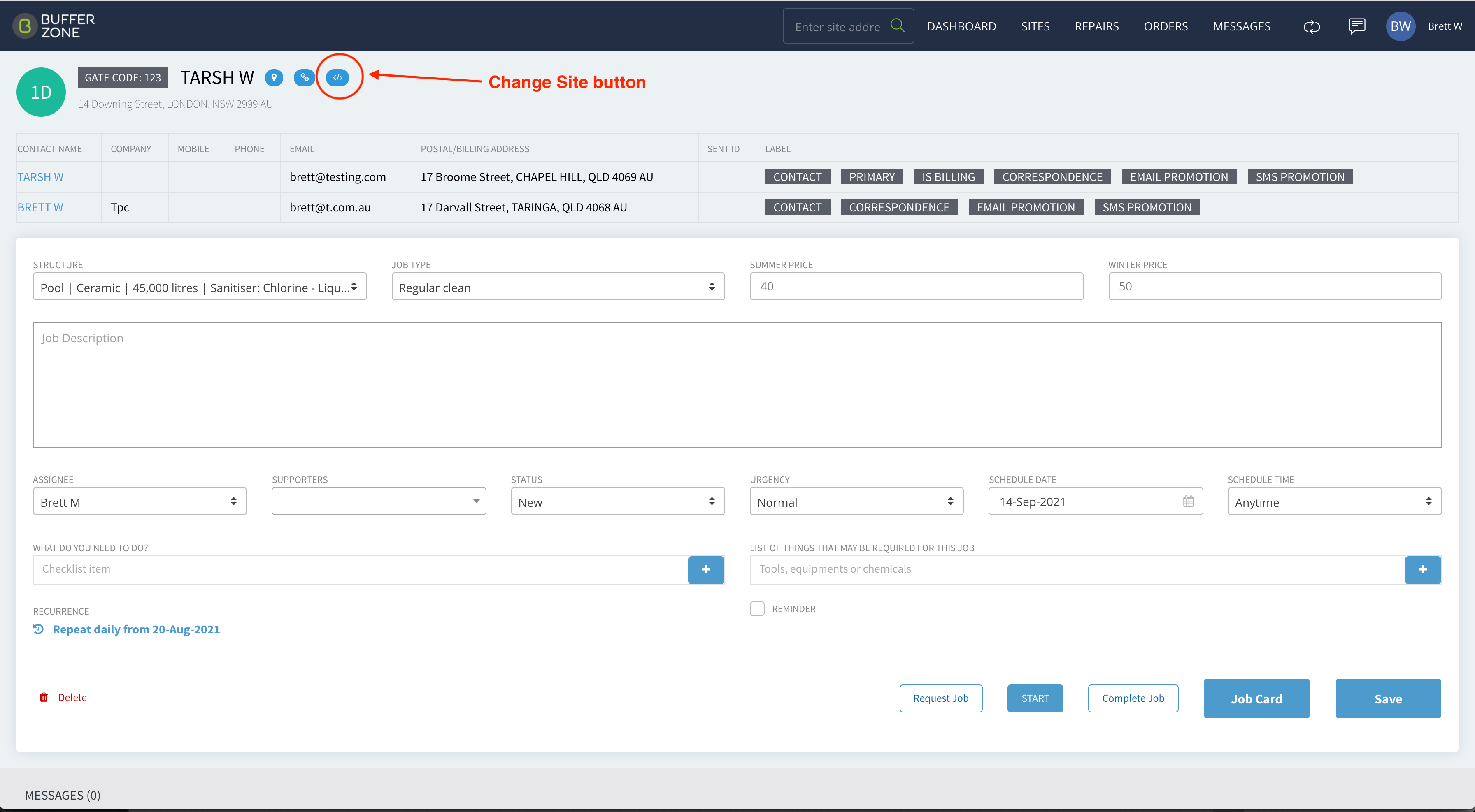Click the search magnifier icon
The height and width of the screenshot is (812, 1475).
897,26
